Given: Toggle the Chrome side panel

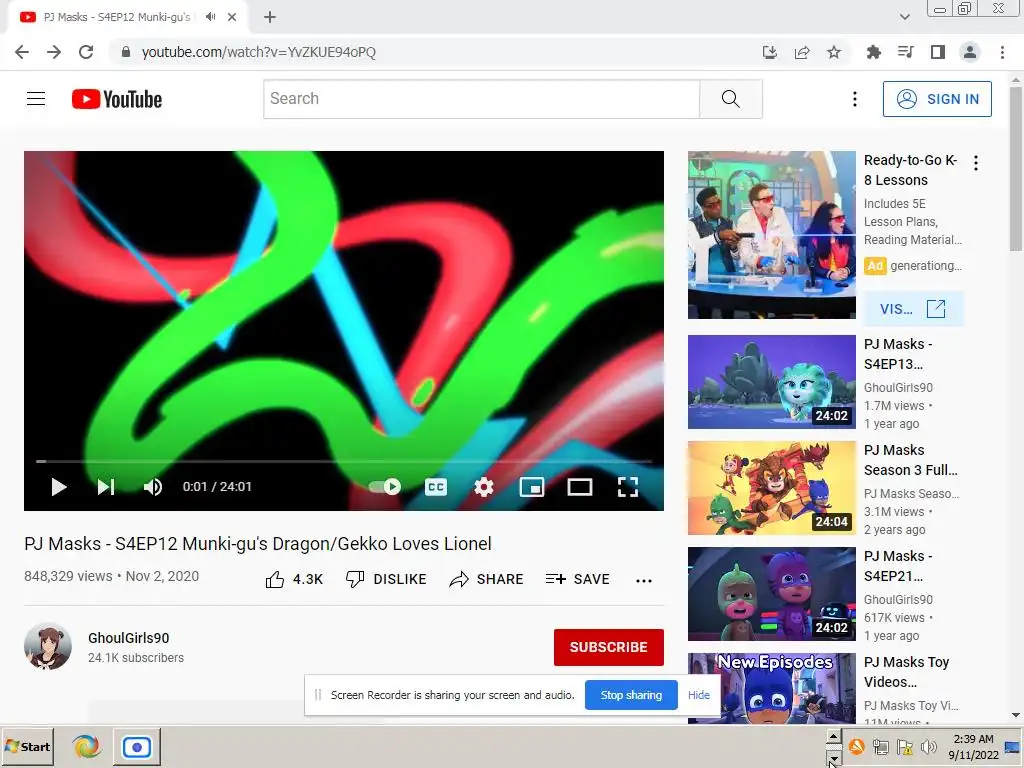Looking at the screenshot, I should point(938,52).
